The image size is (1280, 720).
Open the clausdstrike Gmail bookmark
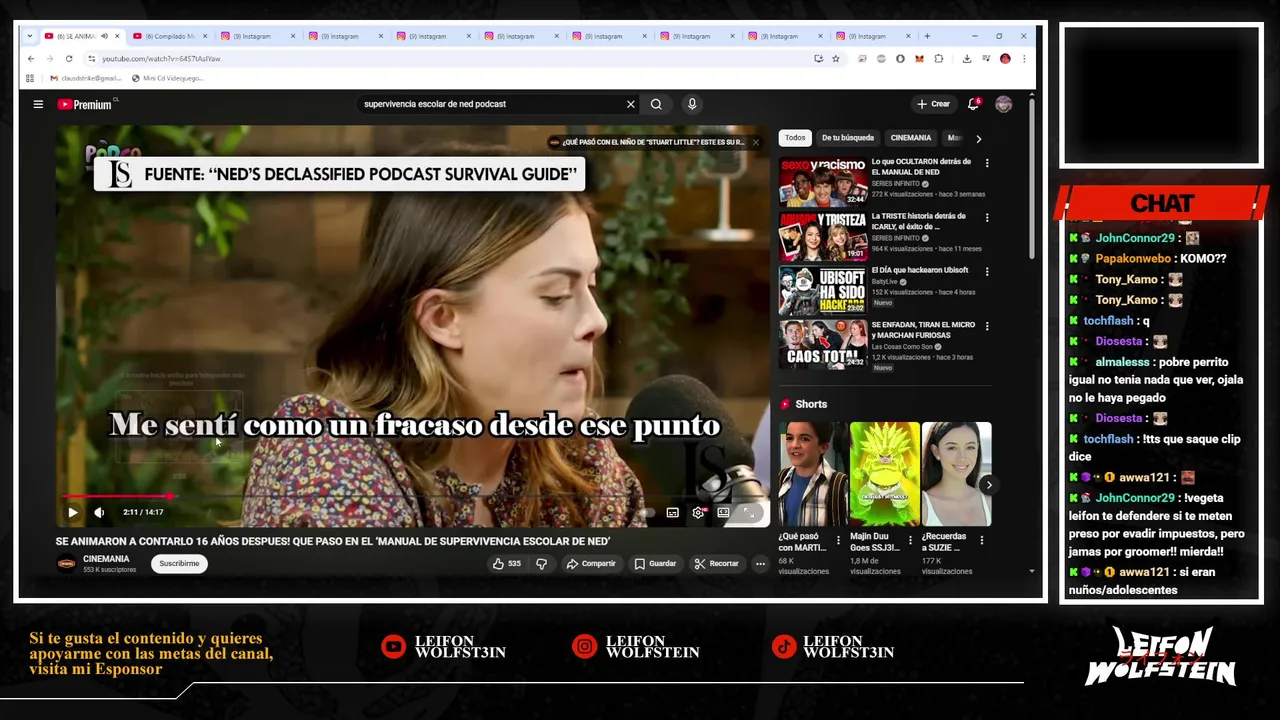[85, 78]
